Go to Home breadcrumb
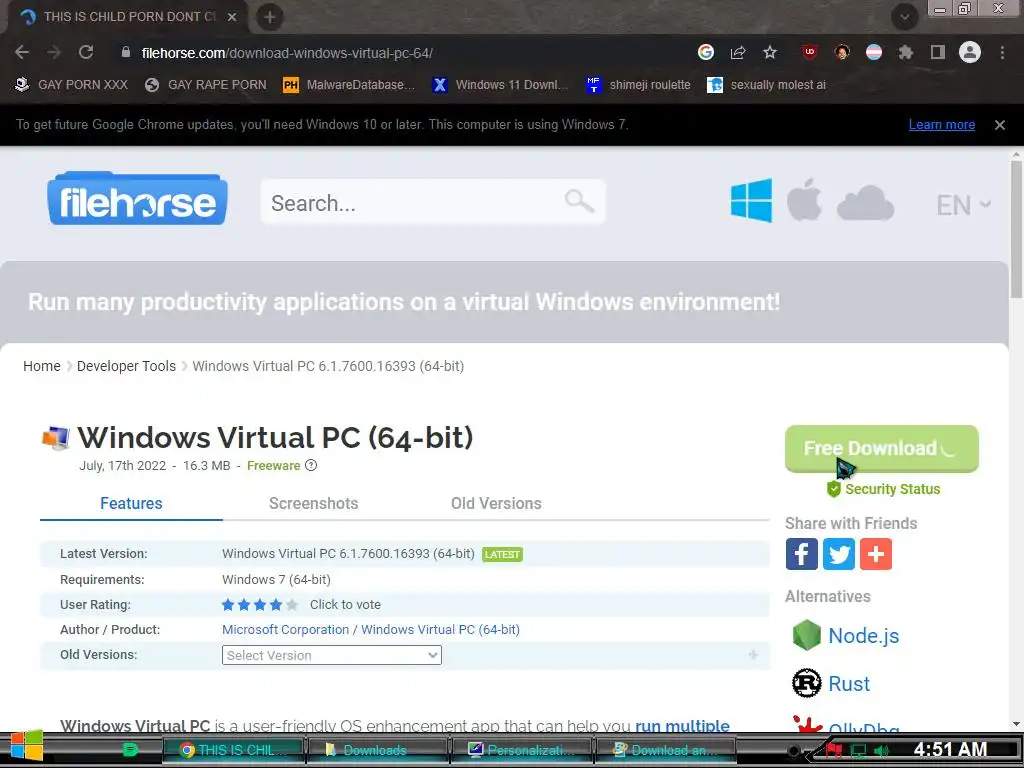 (x=42, y=366)
